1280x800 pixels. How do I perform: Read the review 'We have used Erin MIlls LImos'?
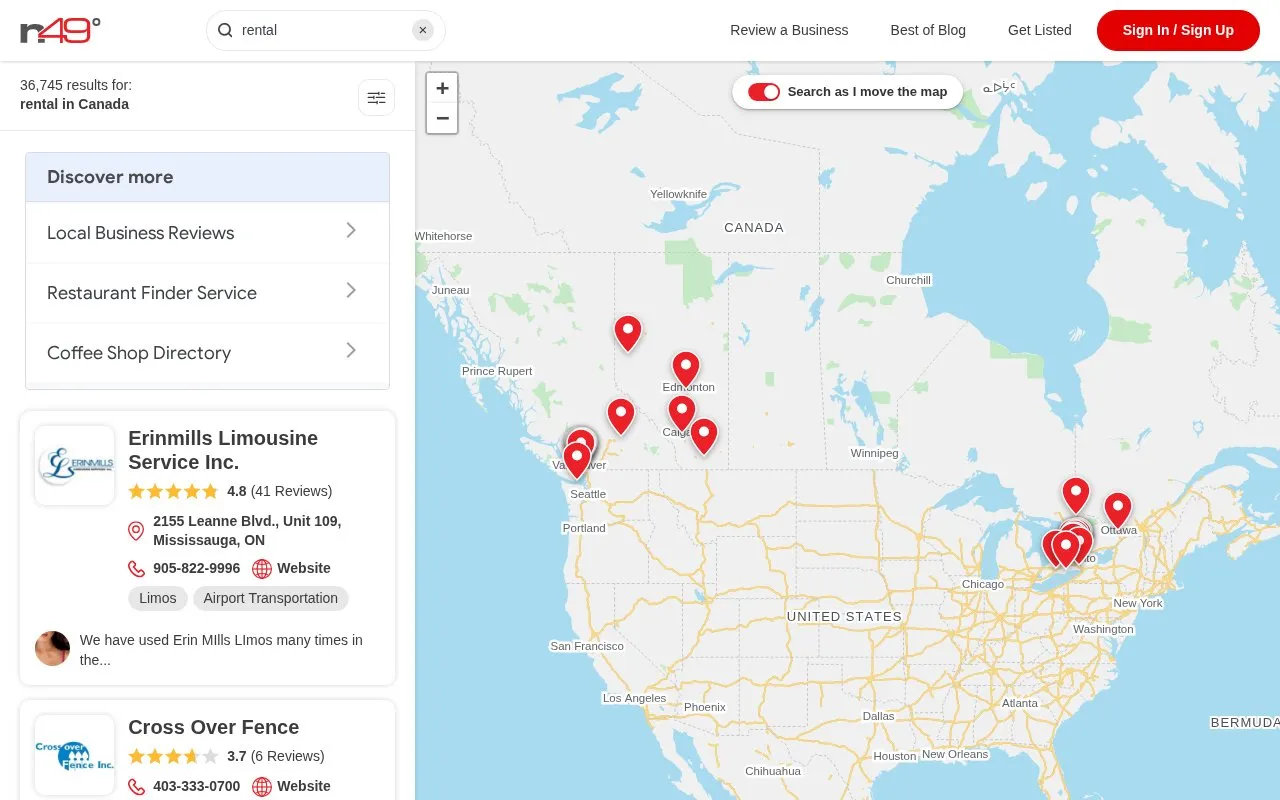pos(221,650)
